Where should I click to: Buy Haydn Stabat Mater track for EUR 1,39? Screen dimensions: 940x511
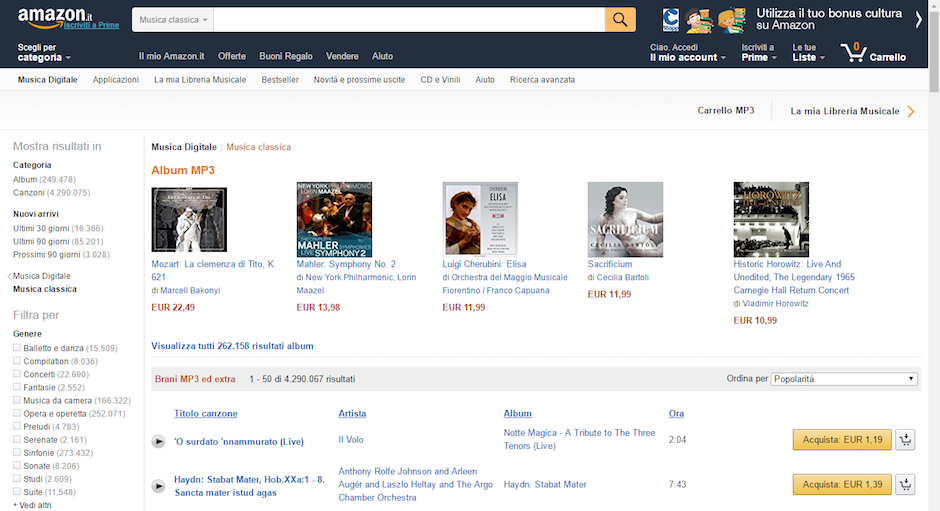pos(842,484)
